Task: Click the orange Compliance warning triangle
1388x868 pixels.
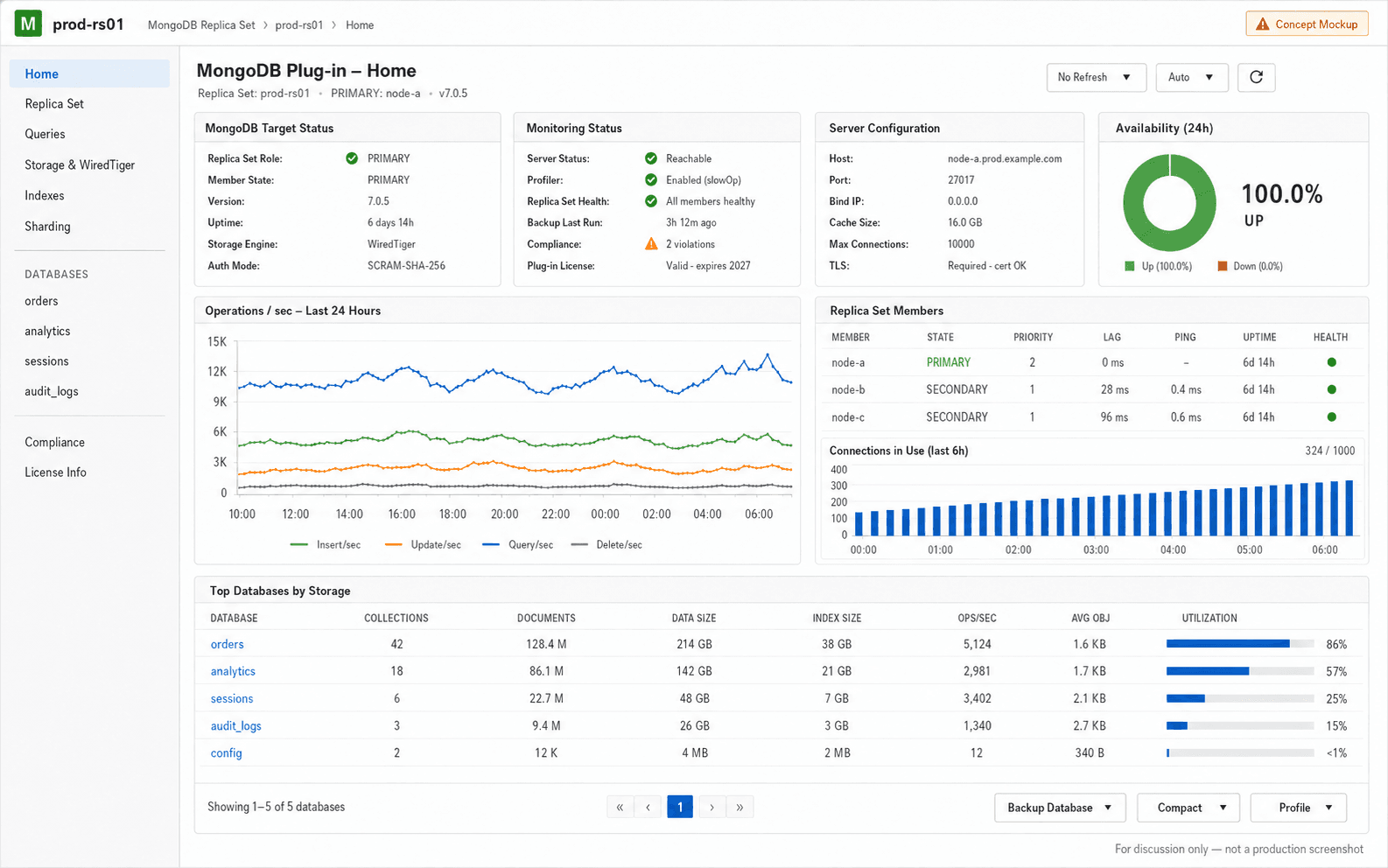Action: (x=651, y=244)
